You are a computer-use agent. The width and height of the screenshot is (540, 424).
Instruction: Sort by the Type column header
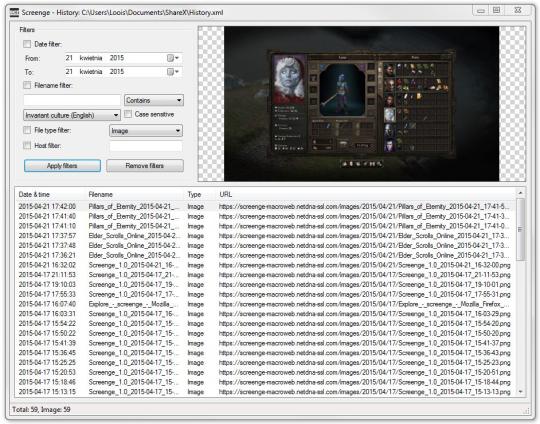click(201, 194)
